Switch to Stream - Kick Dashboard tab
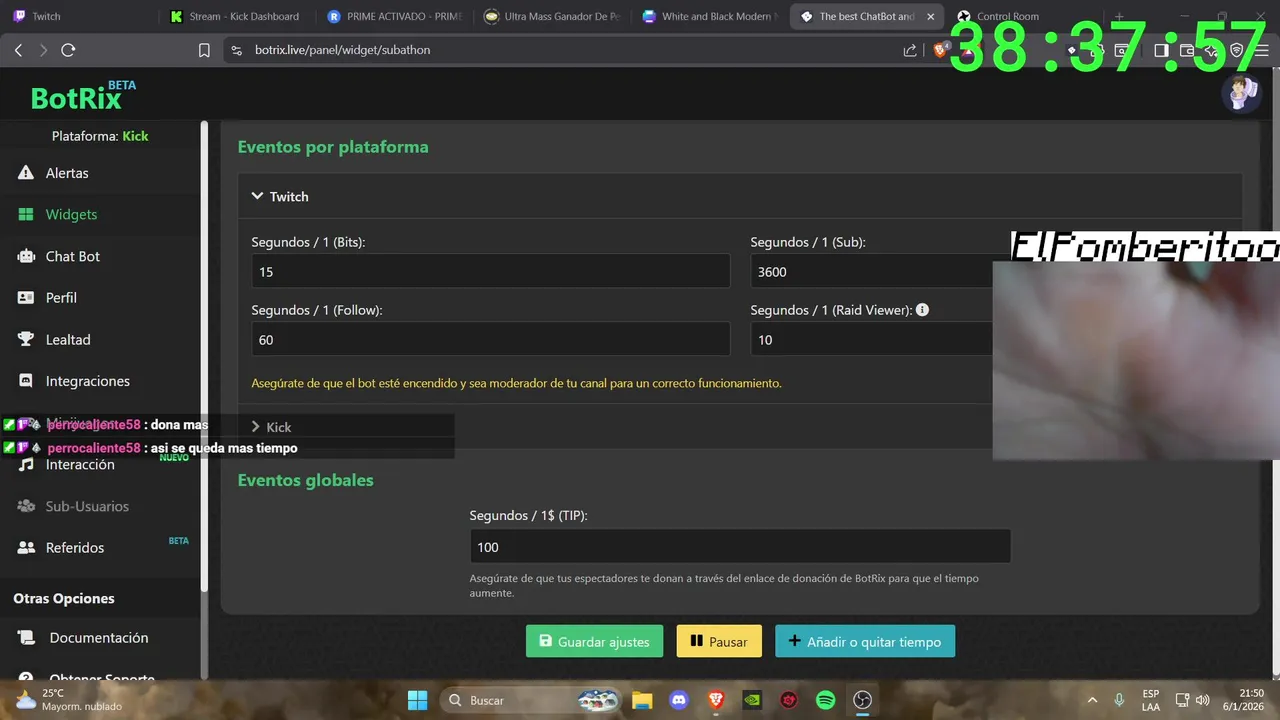This screenshot has height=720, width=1280. pos(236,16)
